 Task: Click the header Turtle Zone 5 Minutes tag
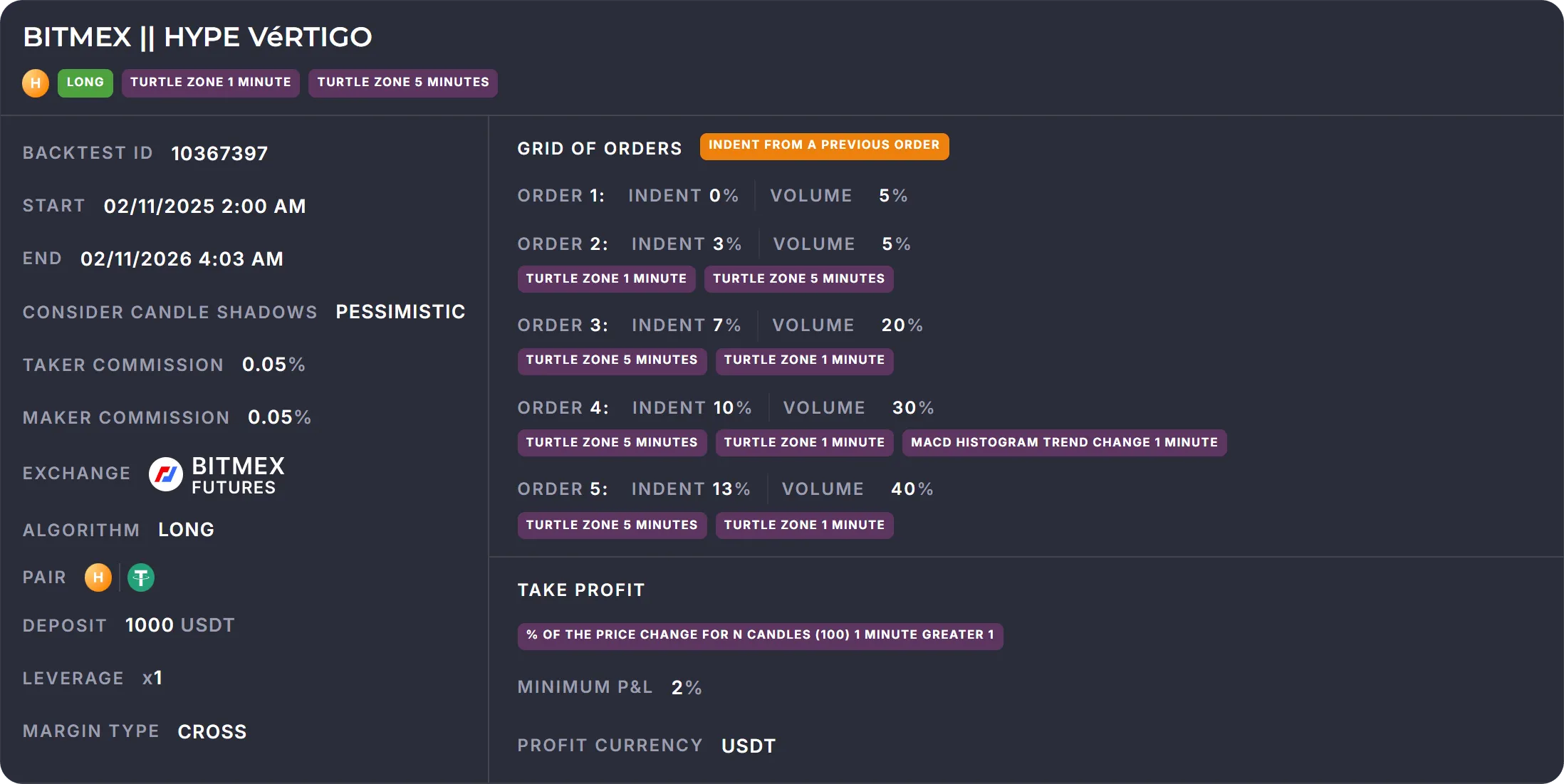coord(403,83)
